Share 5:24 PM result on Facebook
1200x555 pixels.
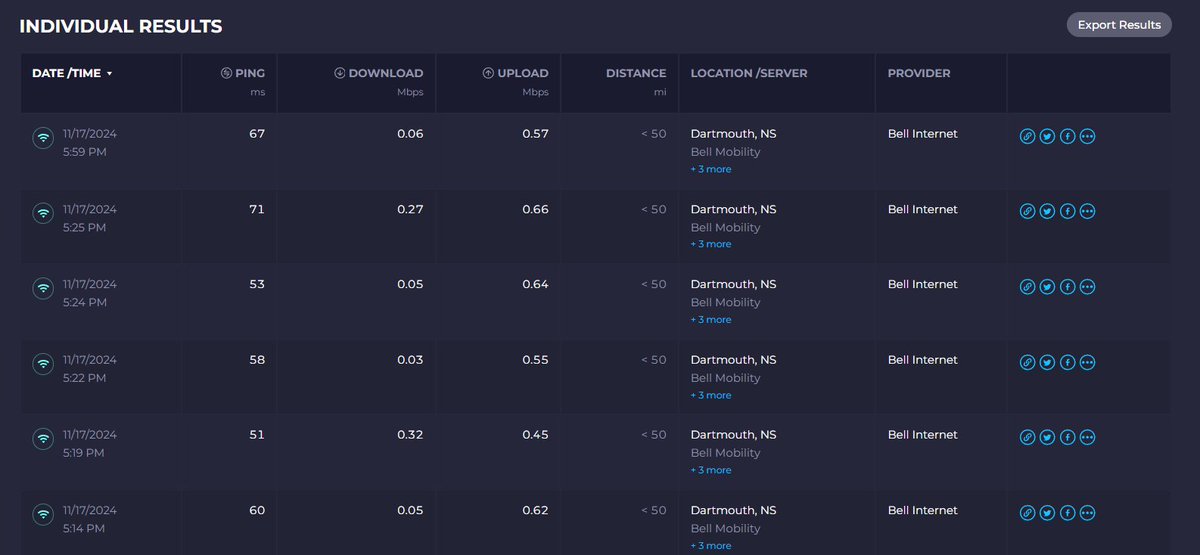click(x=1067, y=286)
